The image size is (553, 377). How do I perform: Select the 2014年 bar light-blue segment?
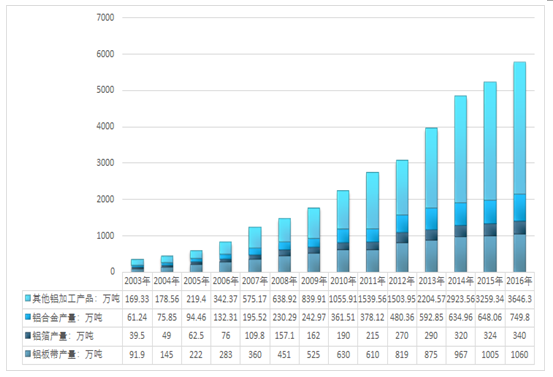coord(461,149)
